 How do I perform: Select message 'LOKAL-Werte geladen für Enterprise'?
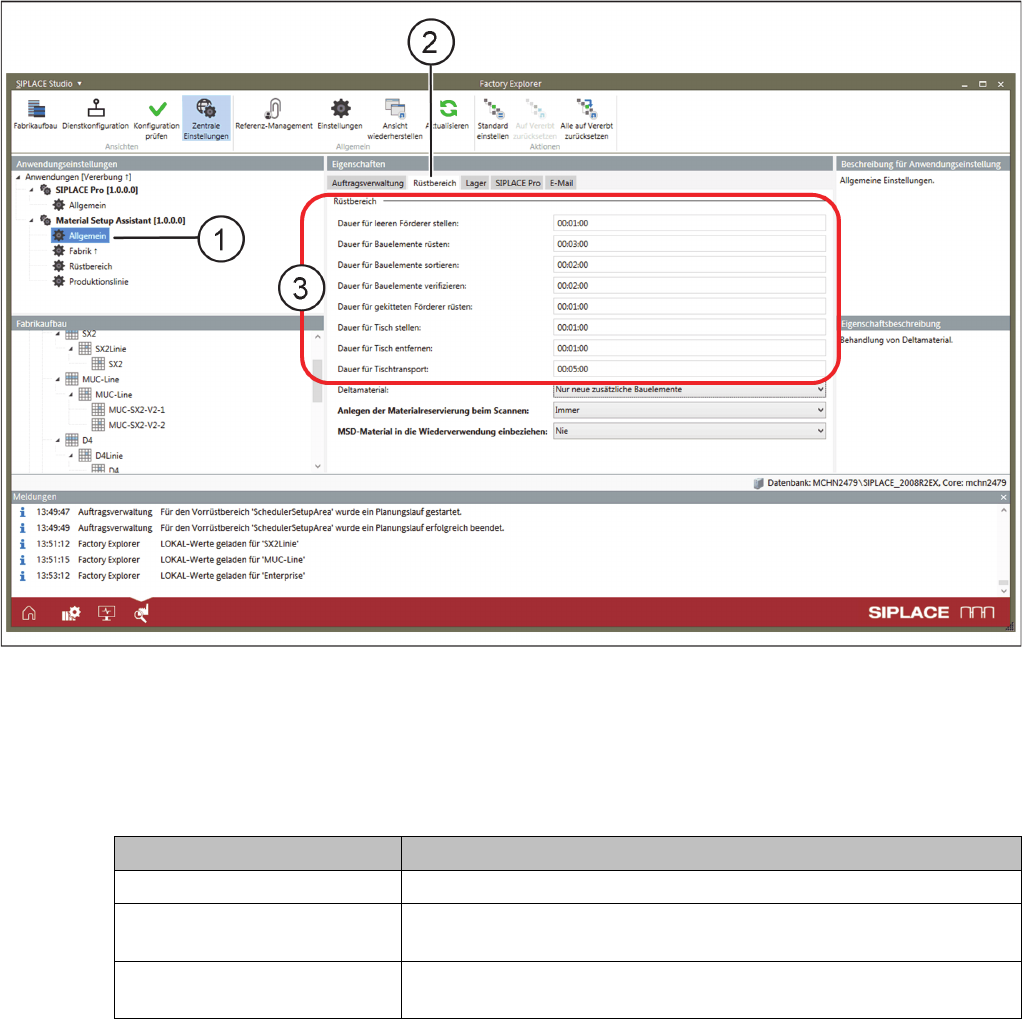232,576
